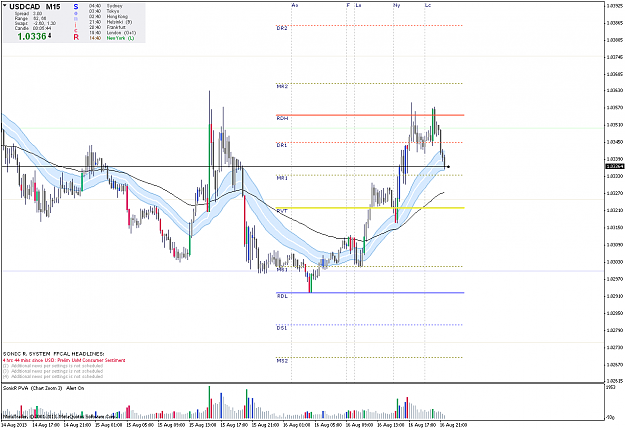625x429 pixels.
Task: Click the USDCAD M15 chart title
Action: click(35, 6)
